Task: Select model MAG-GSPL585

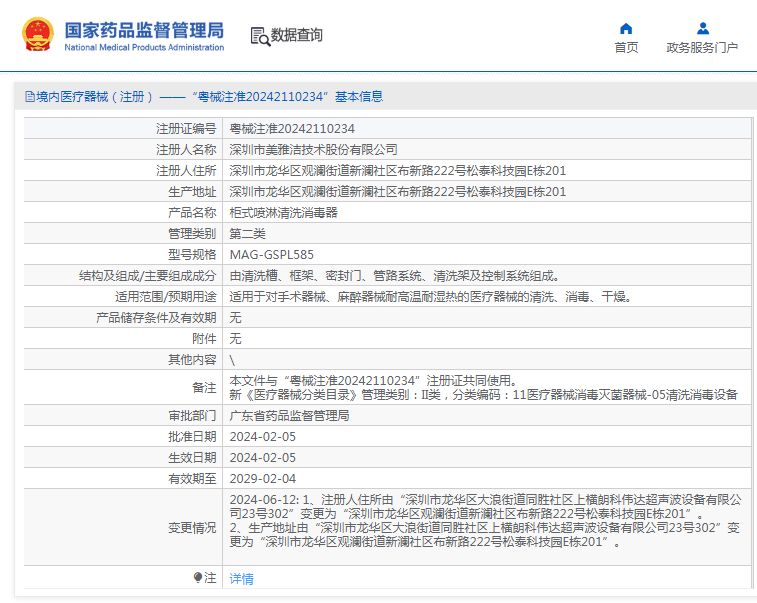Action: click(271, 254)
